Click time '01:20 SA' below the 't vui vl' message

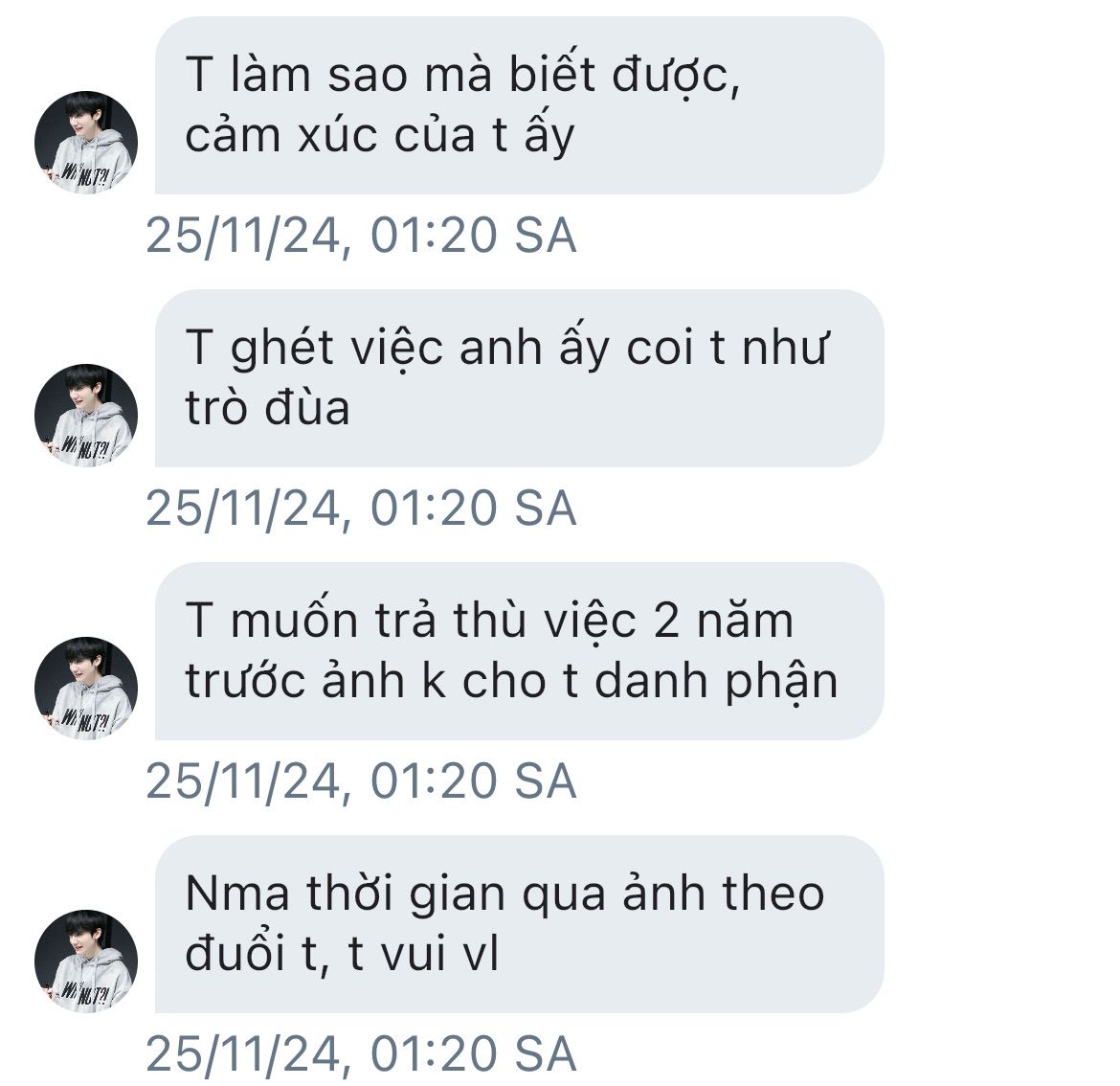[473, 1053]
